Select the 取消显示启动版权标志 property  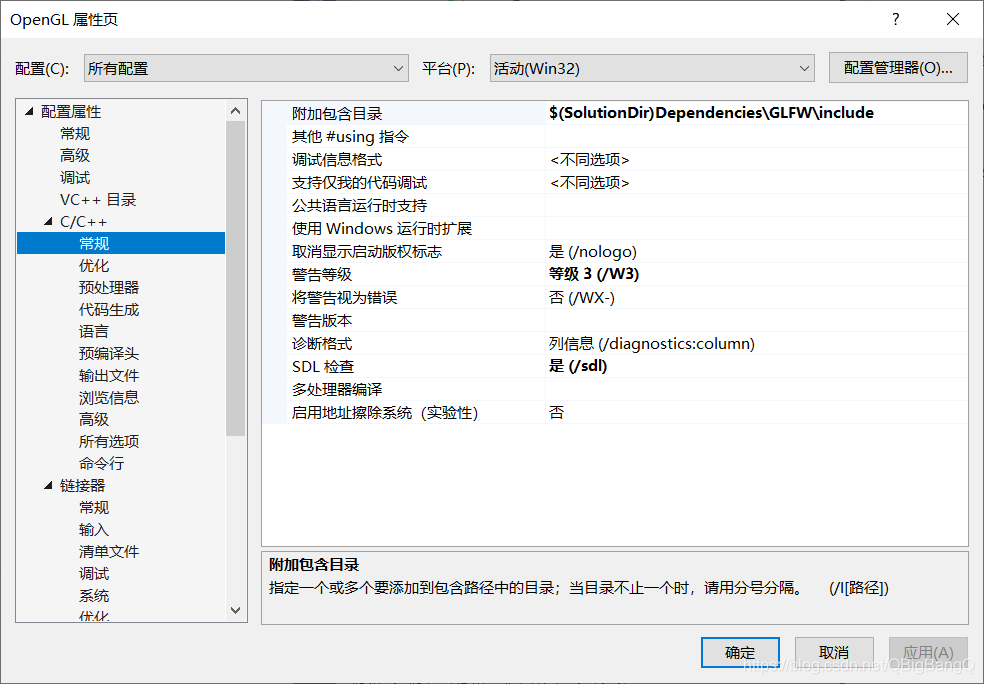[x=367, y=252]
